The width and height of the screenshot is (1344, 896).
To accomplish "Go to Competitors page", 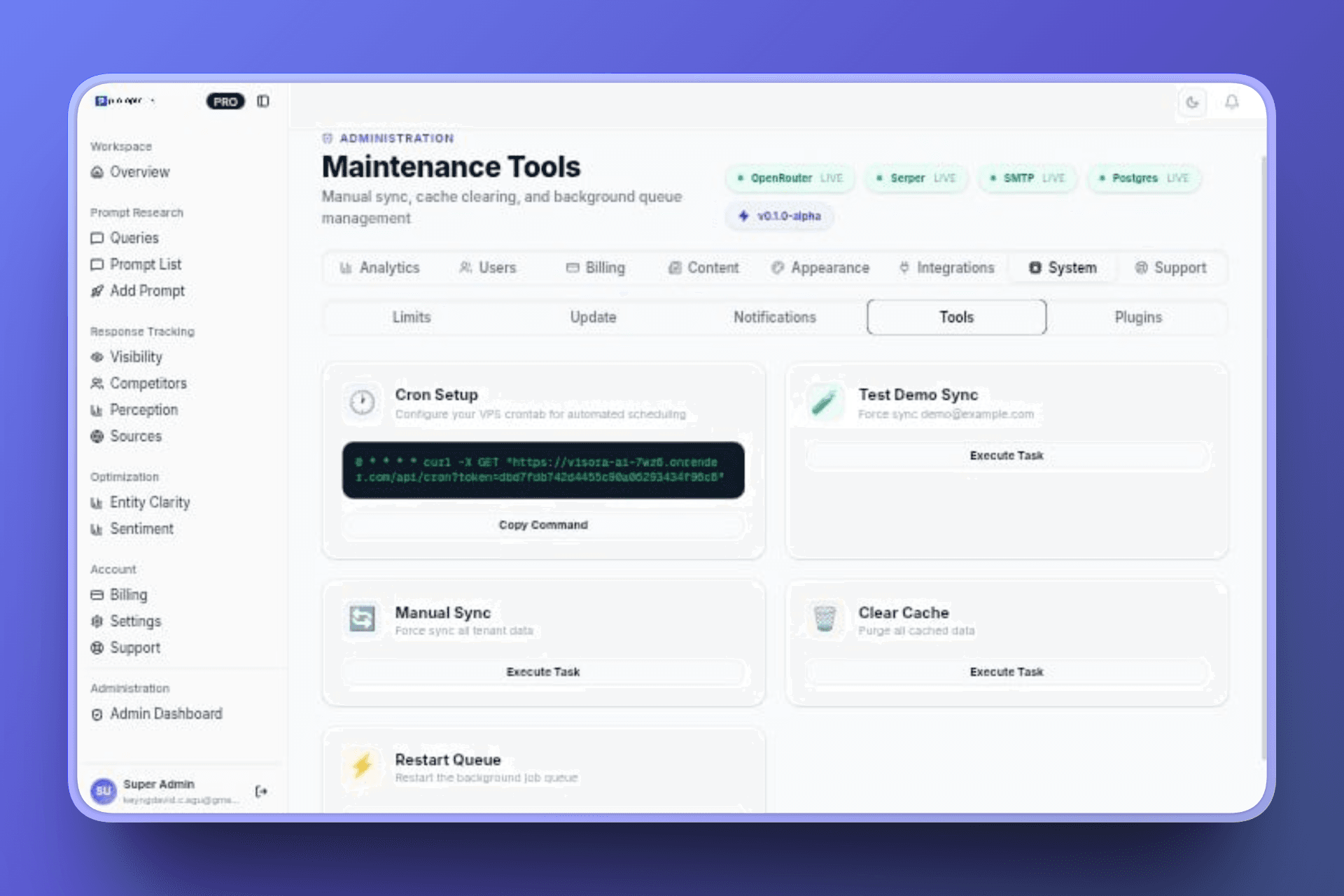I will (139, 384).
